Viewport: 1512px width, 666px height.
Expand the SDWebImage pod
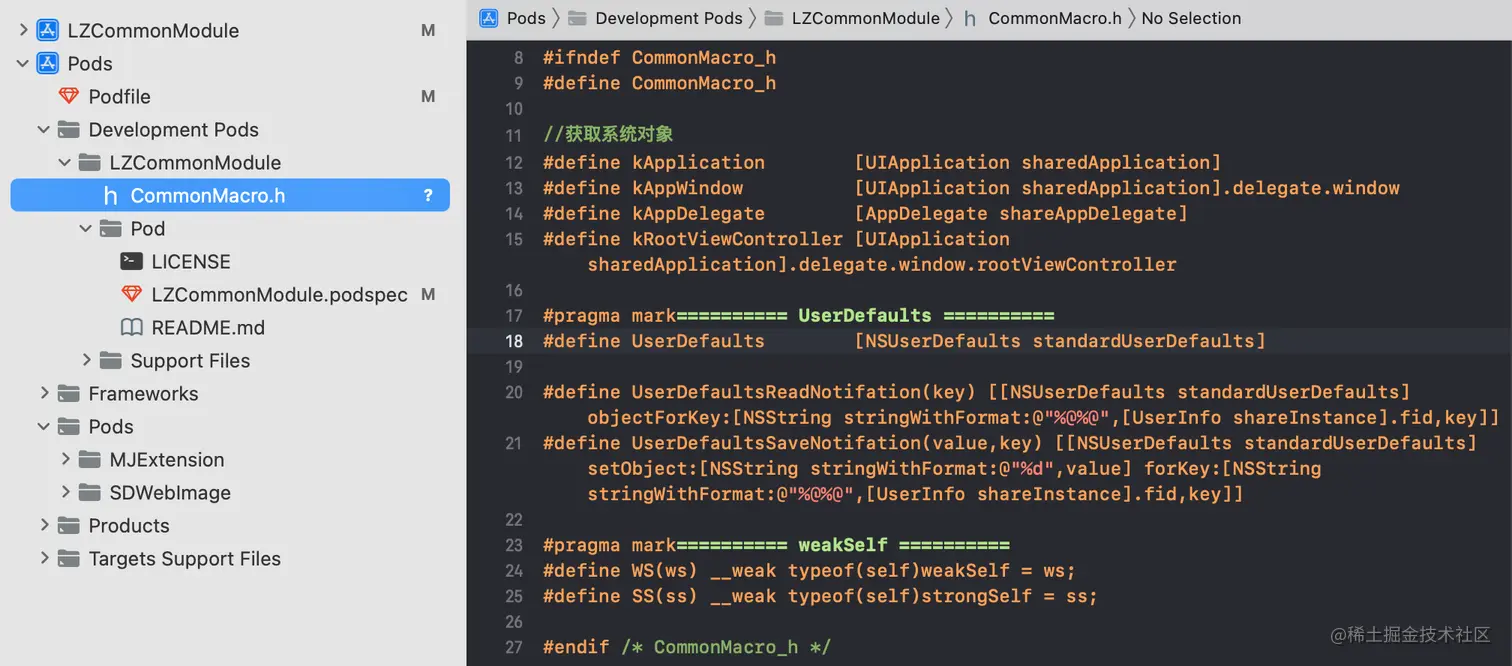click(65, 492)
